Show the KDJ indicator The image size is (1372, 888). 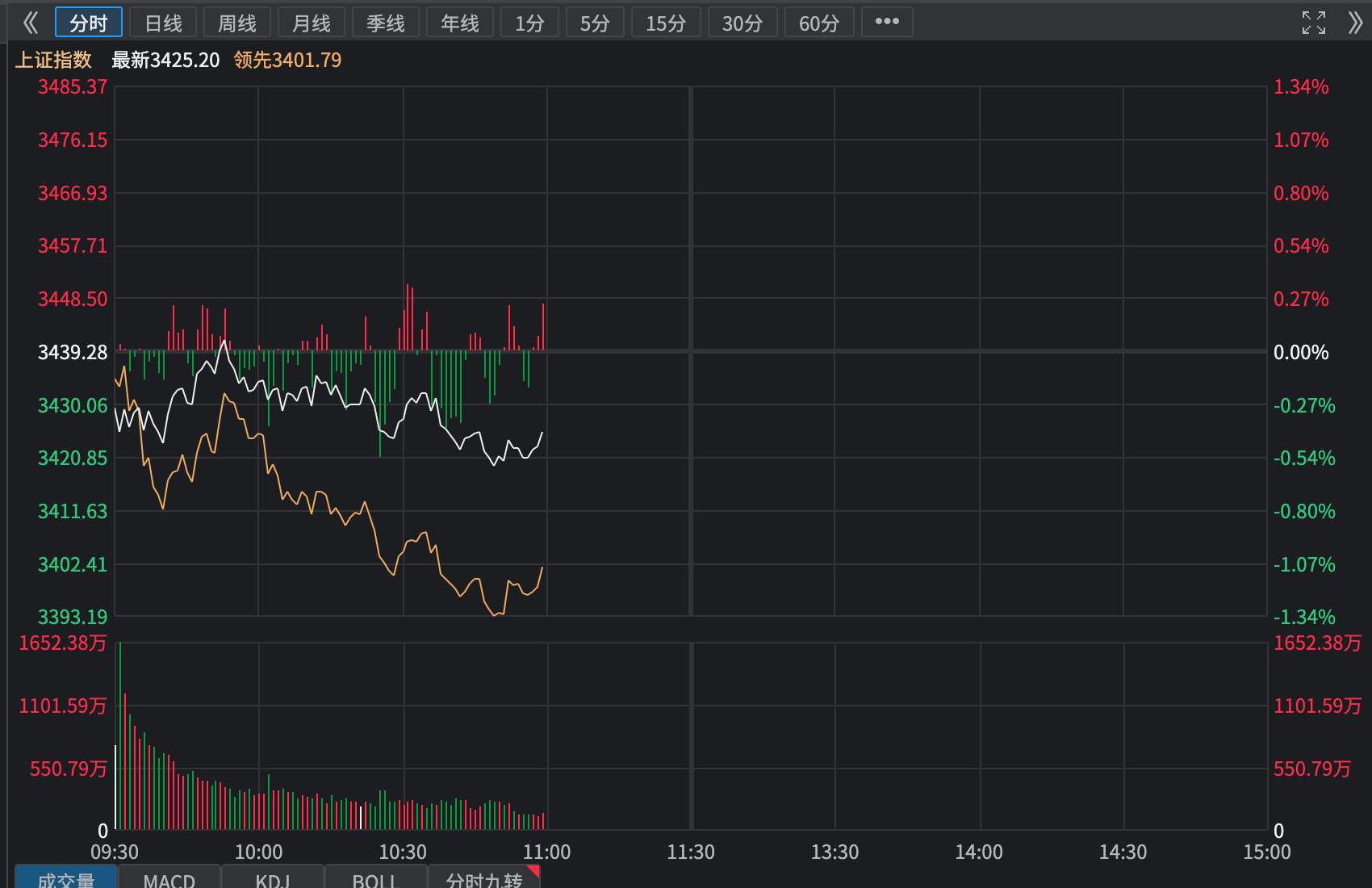[x=273, y=878]
